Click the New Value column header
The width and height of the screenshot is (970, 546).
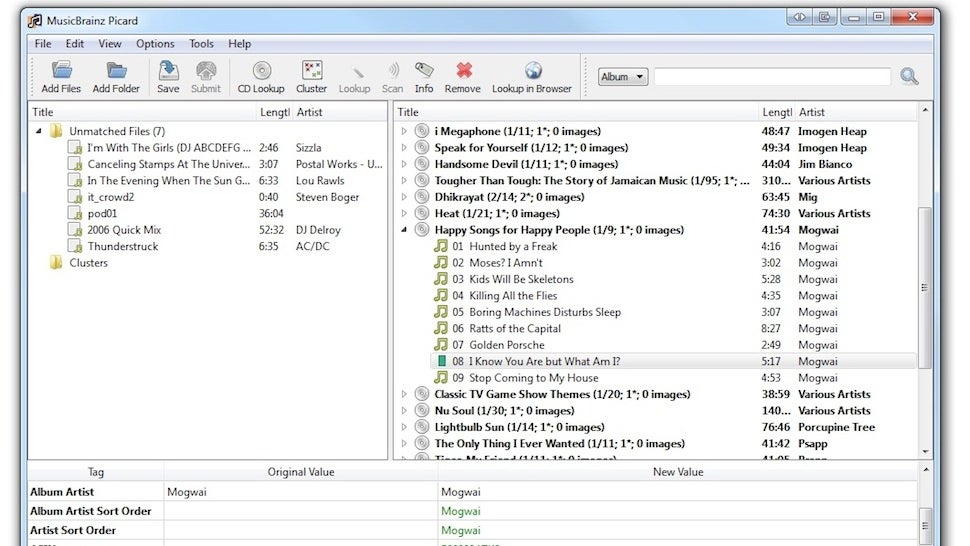677,472
